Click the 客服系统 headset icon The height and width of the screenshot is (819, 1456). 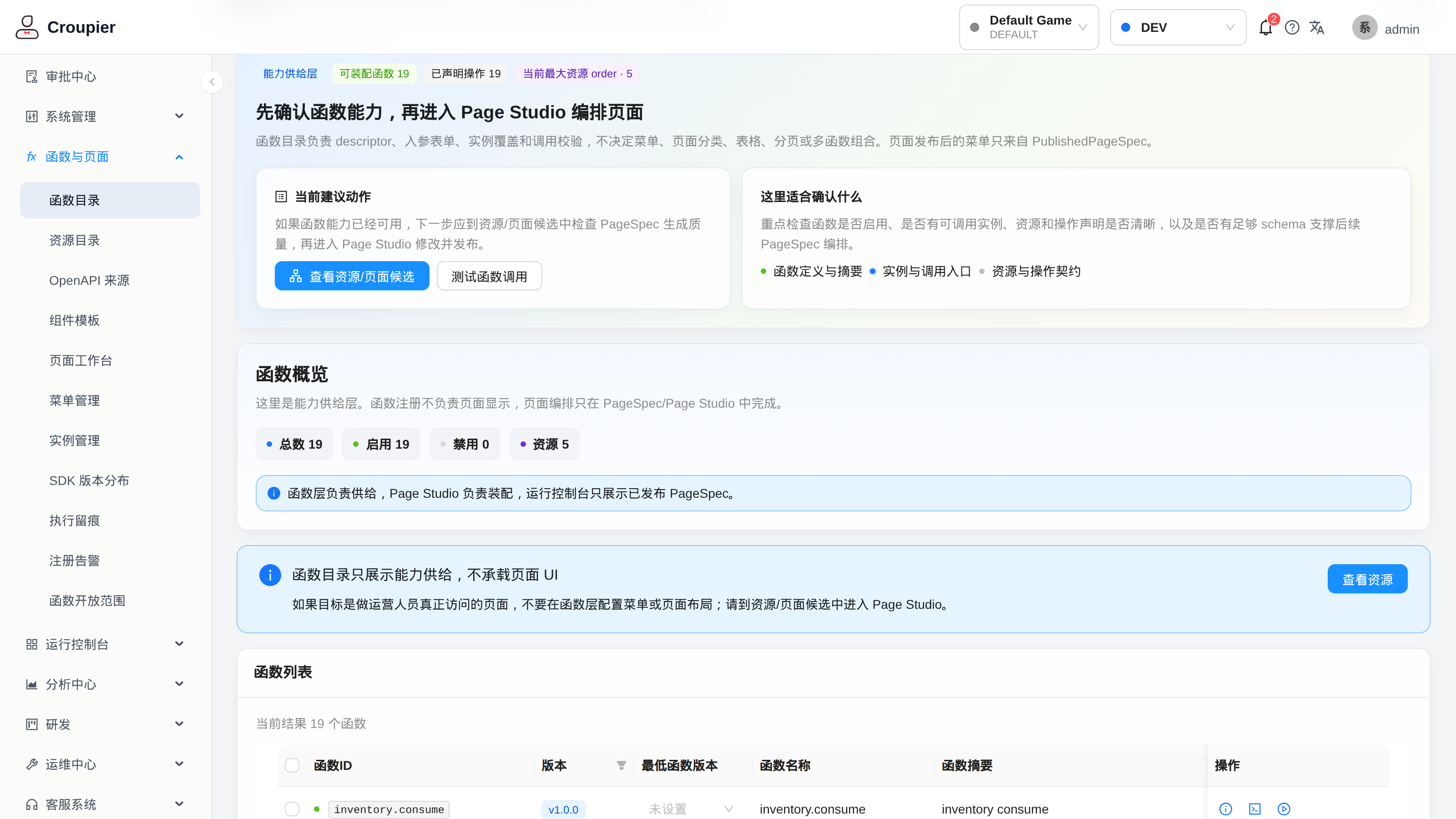[x=32, y=804]
